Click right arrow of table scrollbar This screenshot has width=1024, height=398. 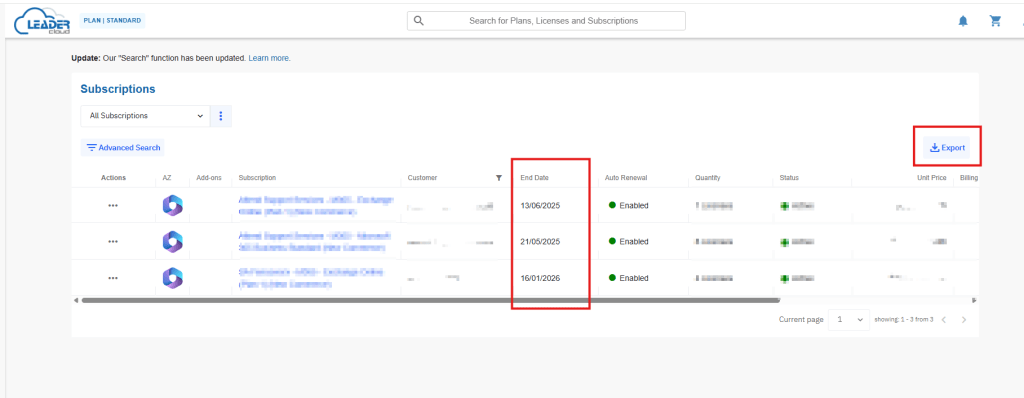coord(974,301)
